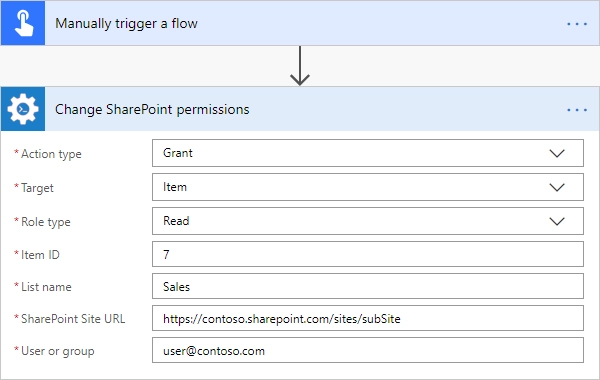The image size is (600, 380).
Task: Expand the Manually trigger a flow card header
Action: point(300,23)
